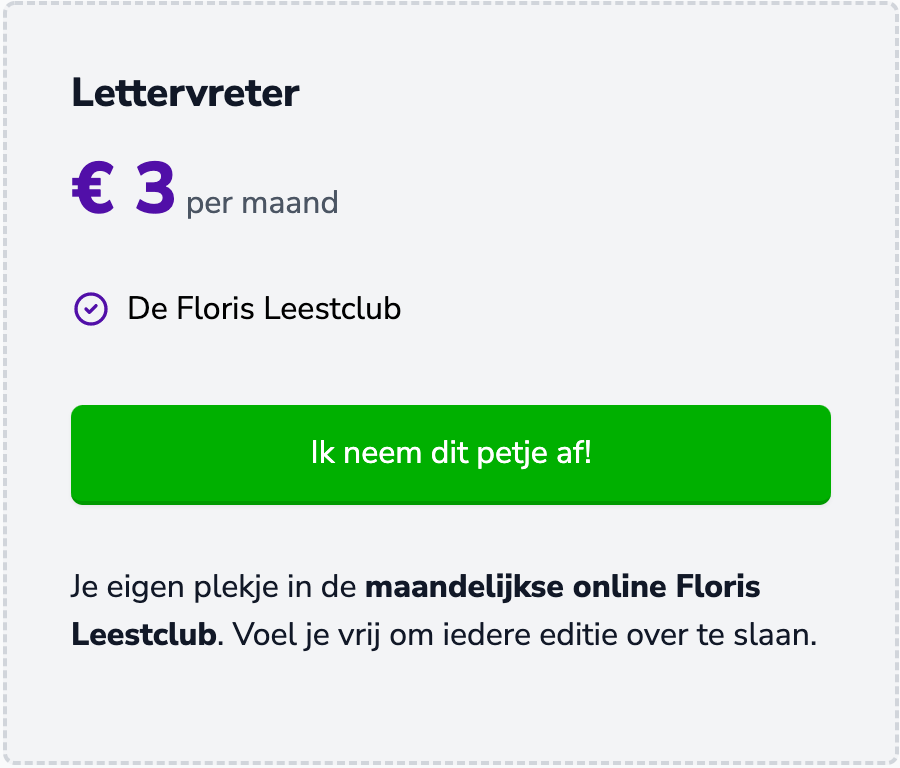Click the "Lettervreter" plan heading
The width and height of the screenshot is (900, 768).
[x=185, y=94]
